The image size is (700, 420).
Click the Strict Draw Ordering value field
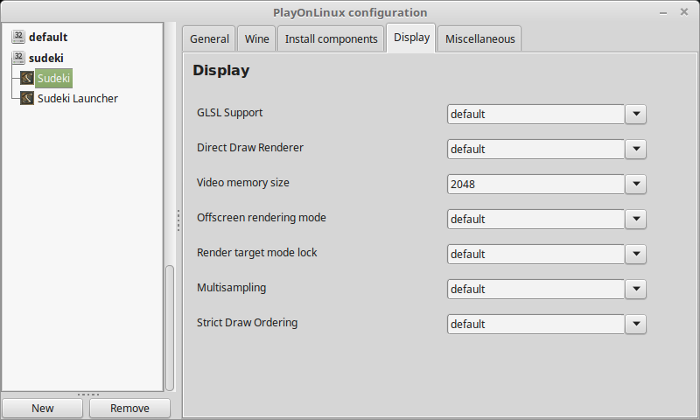coord(536,324)
